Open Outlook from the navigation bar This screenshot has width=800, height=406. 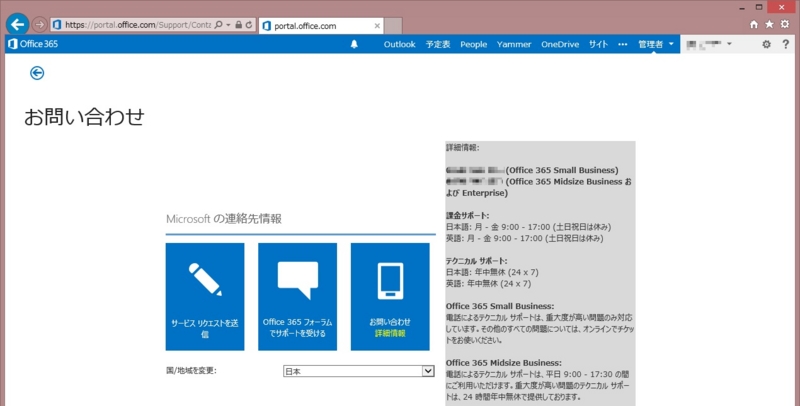399,44
